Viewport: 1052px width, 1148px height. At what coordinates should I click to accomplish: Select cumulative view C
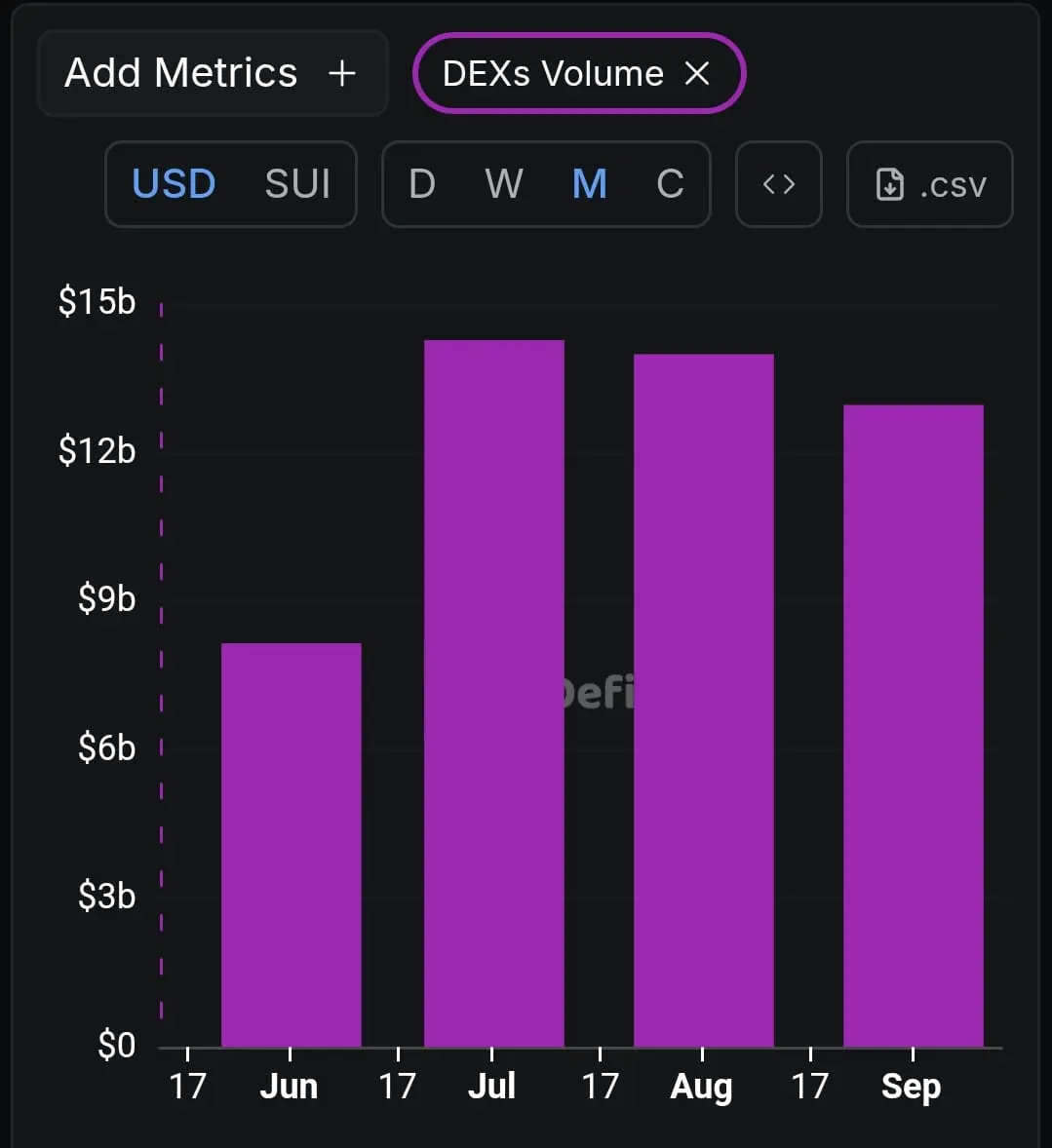coord(671,184)
